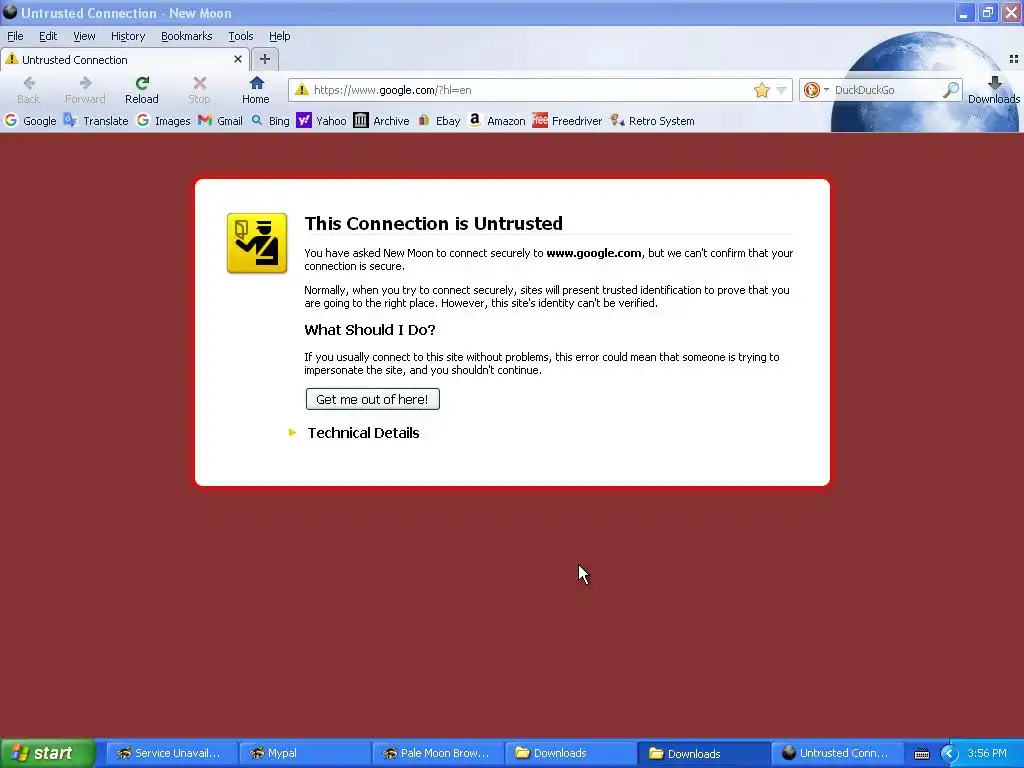Open the Edit menu
Viewport: 1024px width, 768px height.
point(48,36)
